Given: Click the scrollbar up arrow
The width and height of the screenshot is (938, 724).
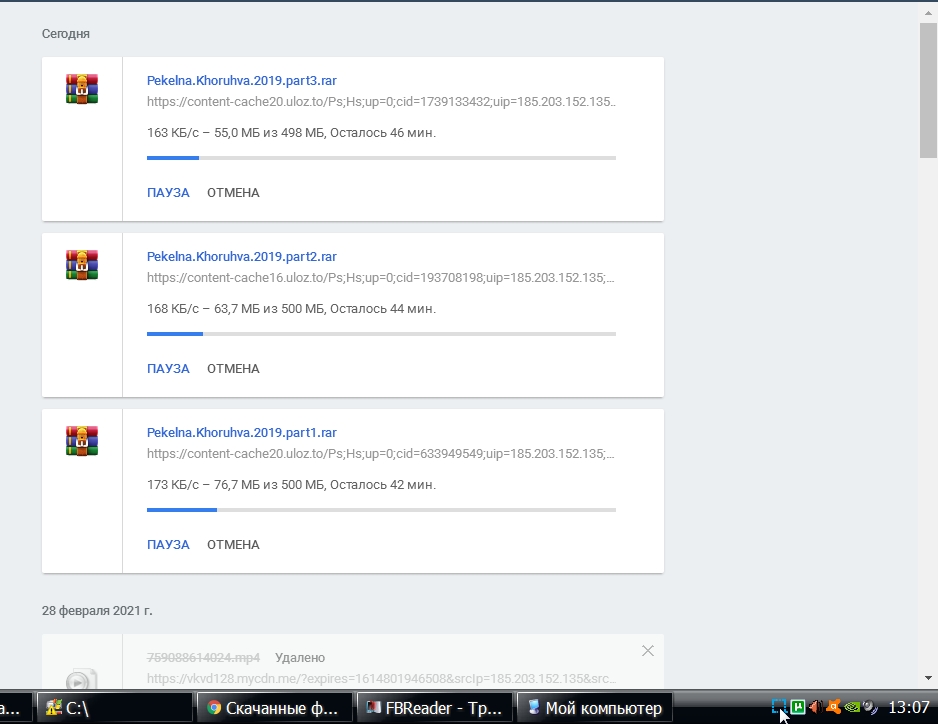Looking at the screenshot, I should [928, 13].
